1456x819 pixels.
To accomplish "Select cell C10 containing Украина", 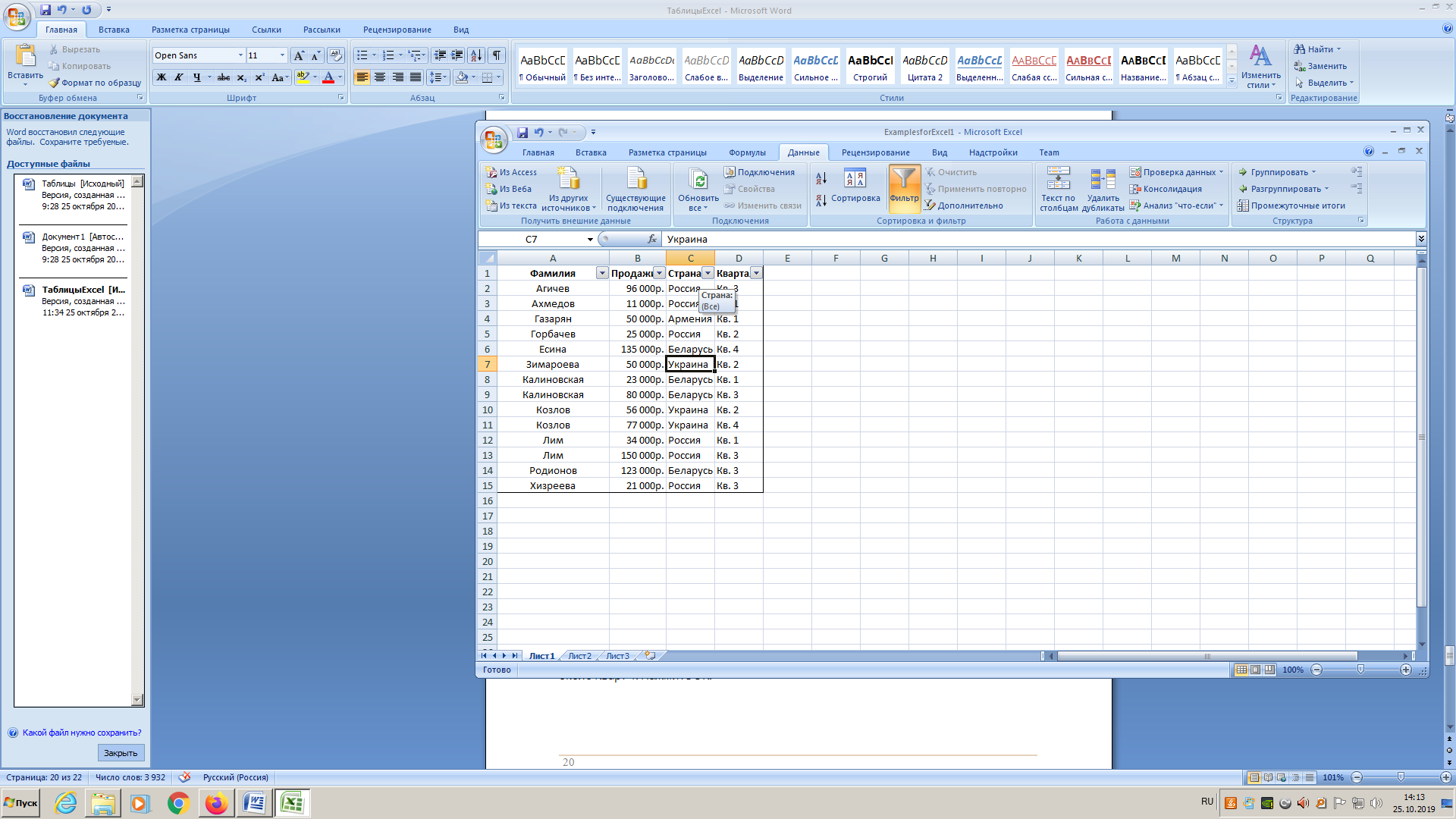I will click(690, 410).
